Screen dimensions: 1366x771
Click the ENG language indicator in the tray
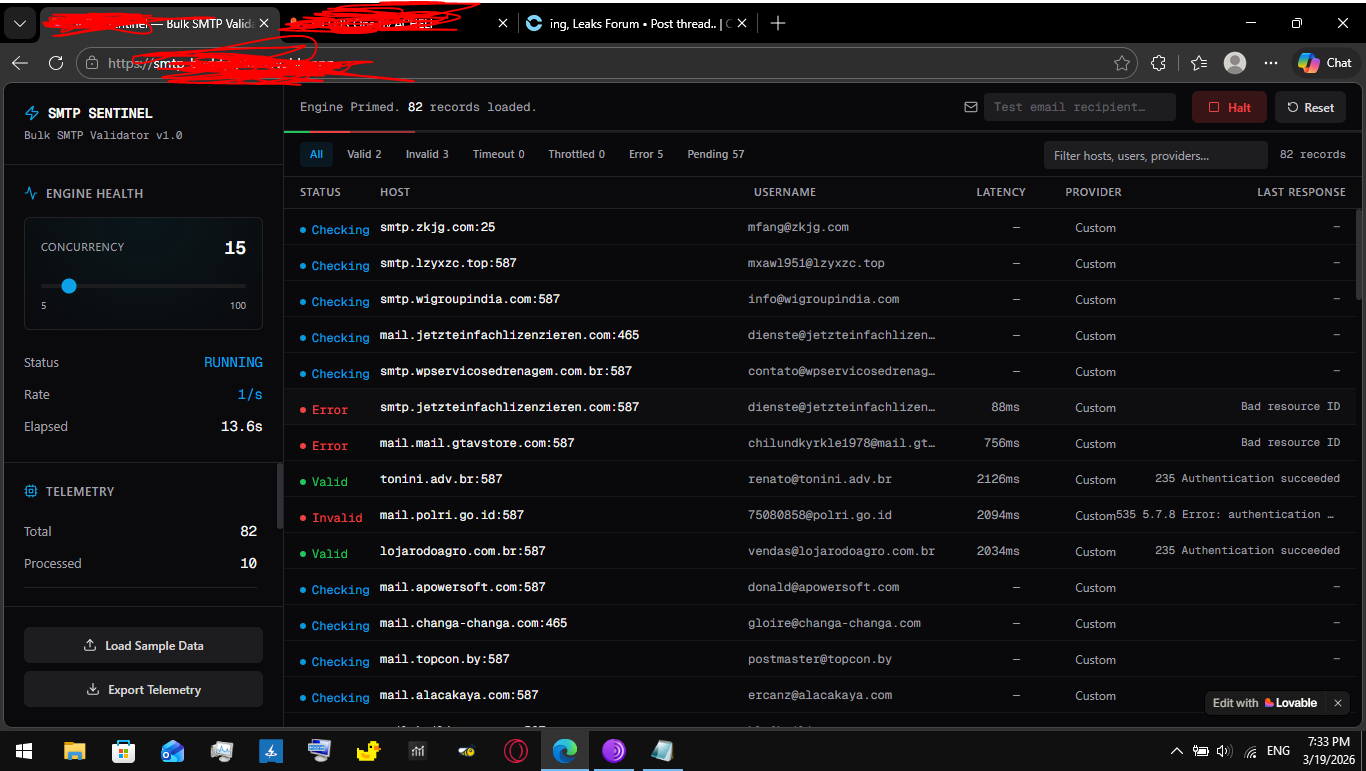click(x=1278, y=751)
